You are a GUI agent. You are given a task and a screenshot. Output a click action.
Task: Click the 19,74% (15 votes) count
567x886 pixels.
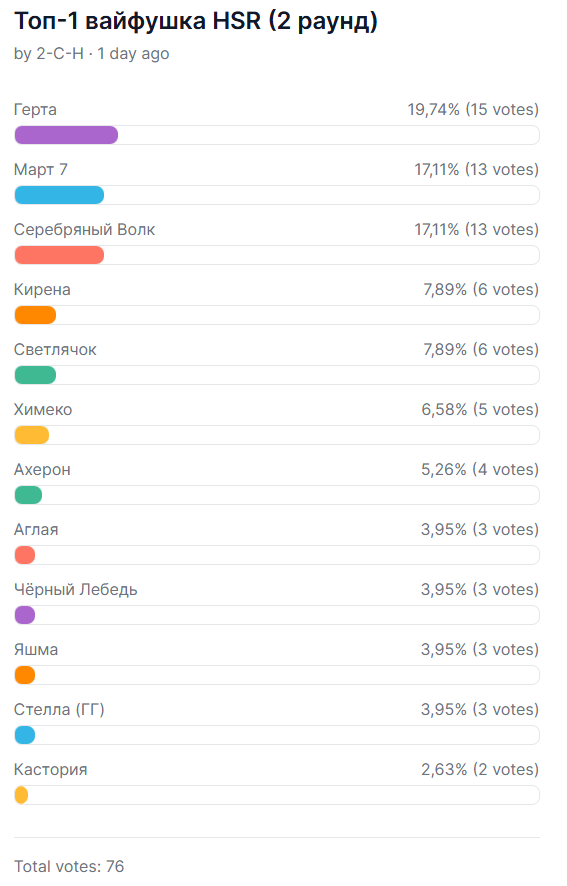pyautogui.click(x=473, y=110)
